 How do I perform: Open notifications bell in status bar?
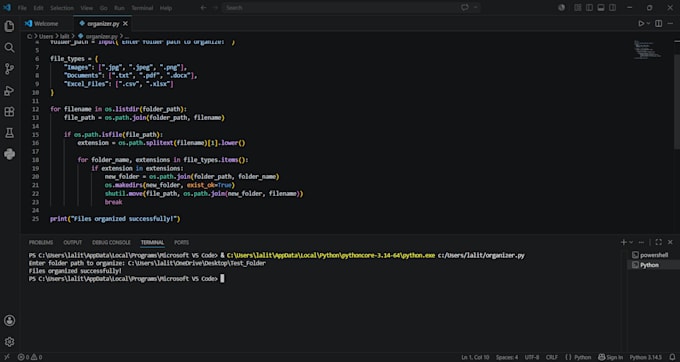coord(673,357)
